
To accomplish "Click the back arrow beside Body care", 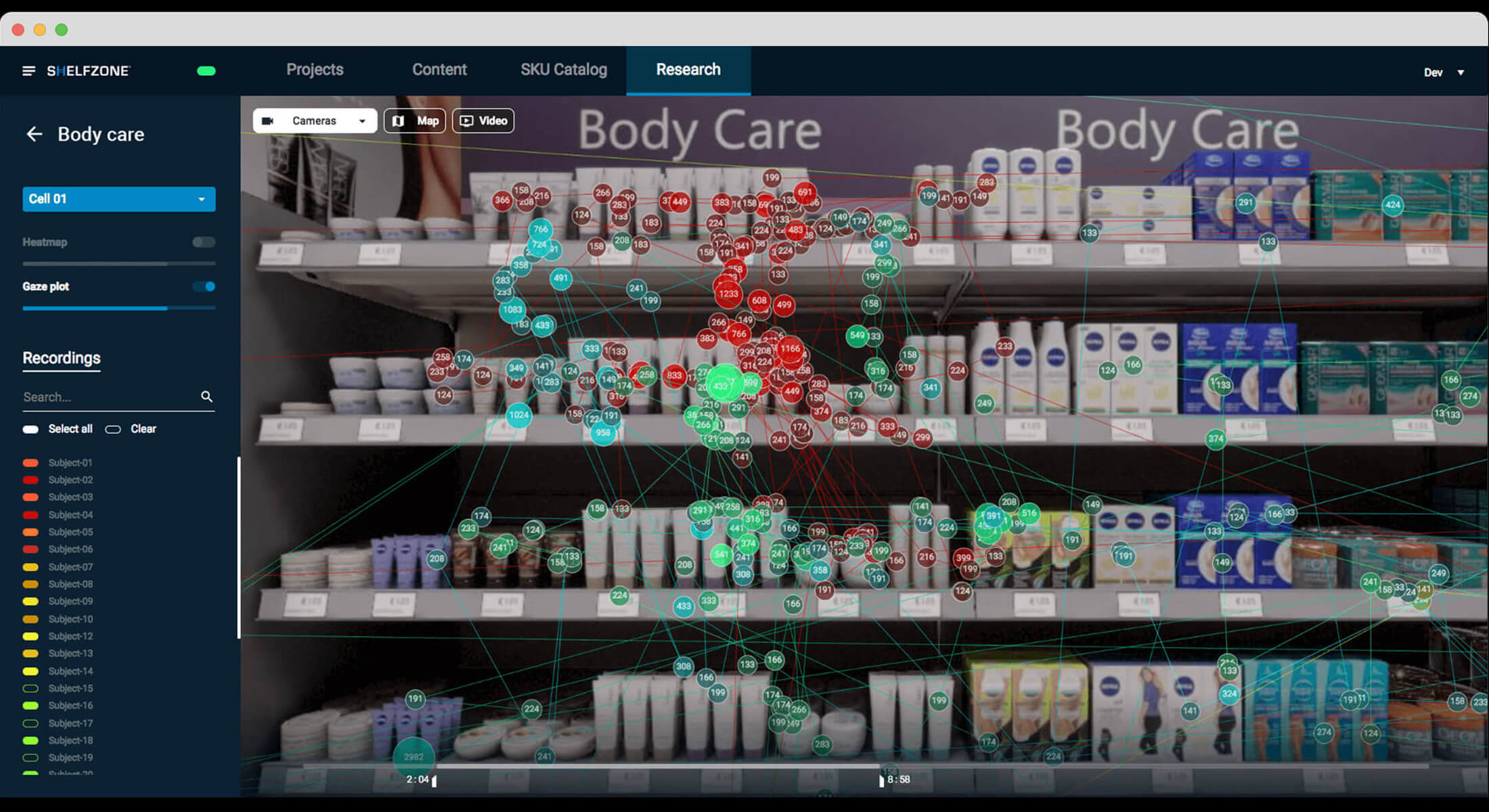I will [x=35, y=134].
